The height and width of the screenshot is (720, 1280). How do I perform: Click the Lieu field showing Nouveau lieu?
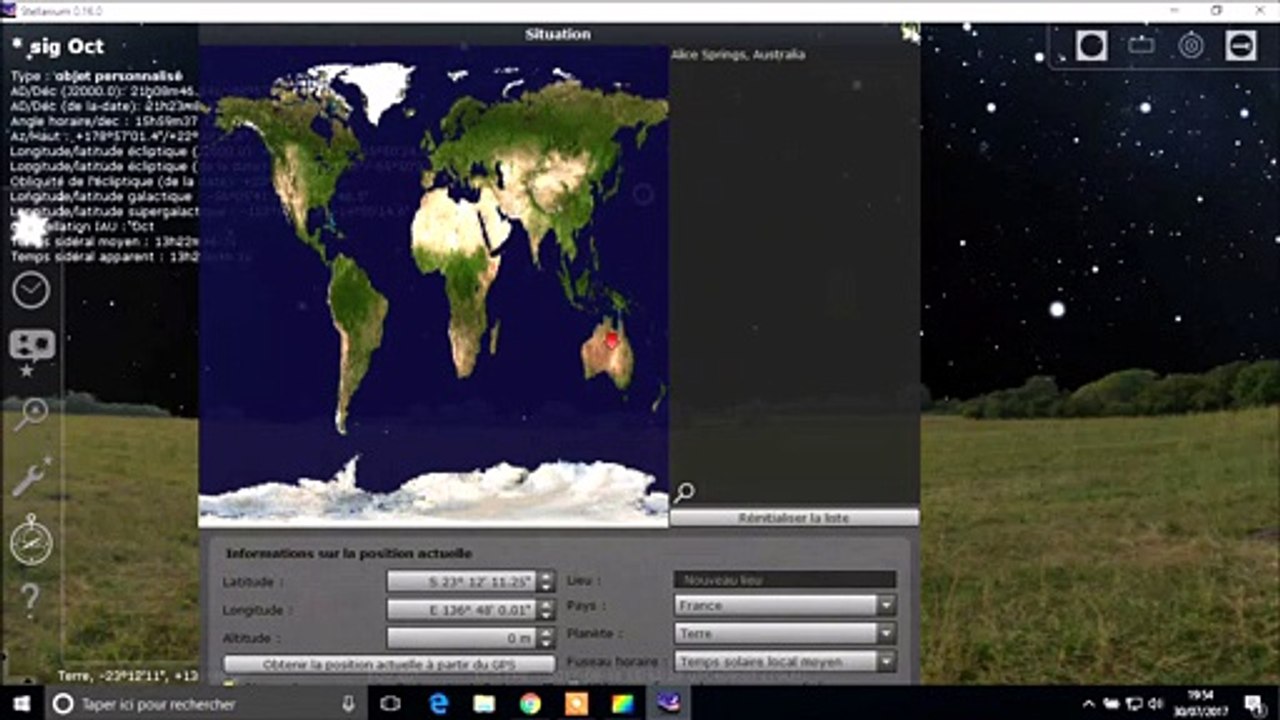click(785, 579)
